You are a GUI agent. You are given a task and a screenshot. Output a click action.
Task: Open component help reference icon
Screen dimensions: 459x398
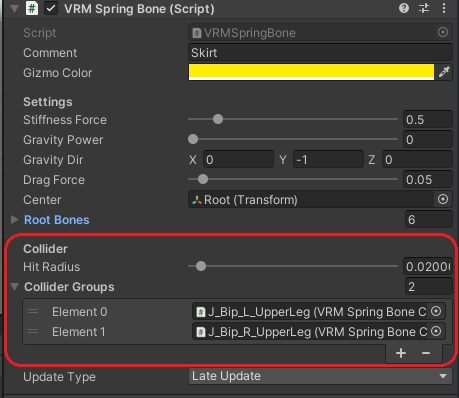404,8
